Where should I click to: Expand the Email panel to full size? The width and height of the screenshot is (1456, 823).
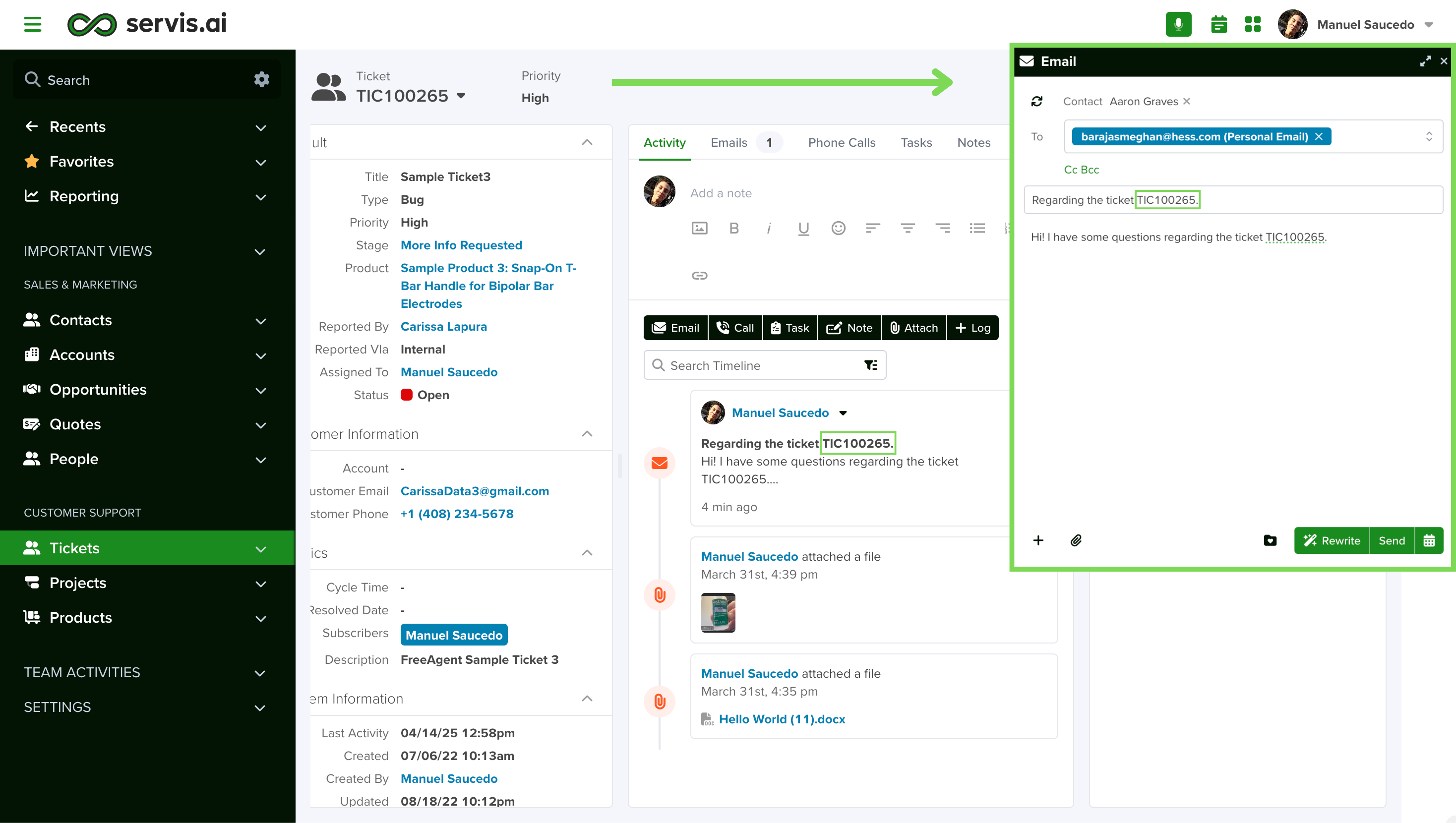(1425, 61)
